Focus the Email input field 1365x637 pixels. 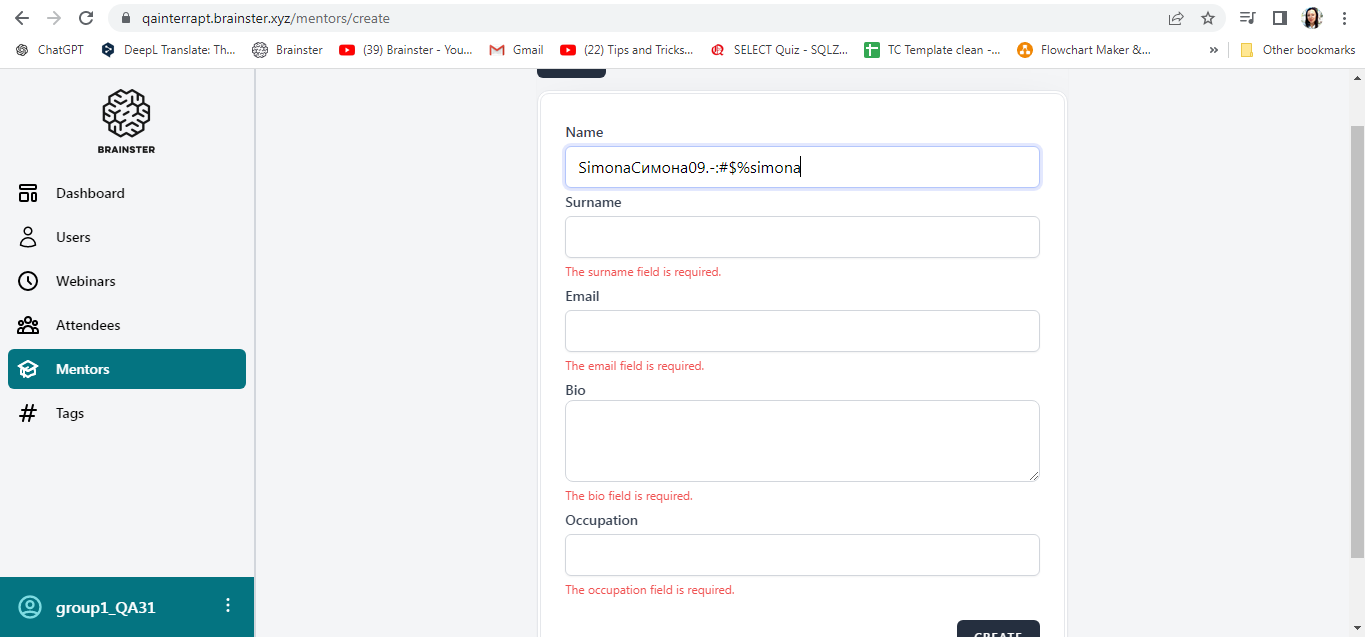pyautogui.click(x=801, y=331)
